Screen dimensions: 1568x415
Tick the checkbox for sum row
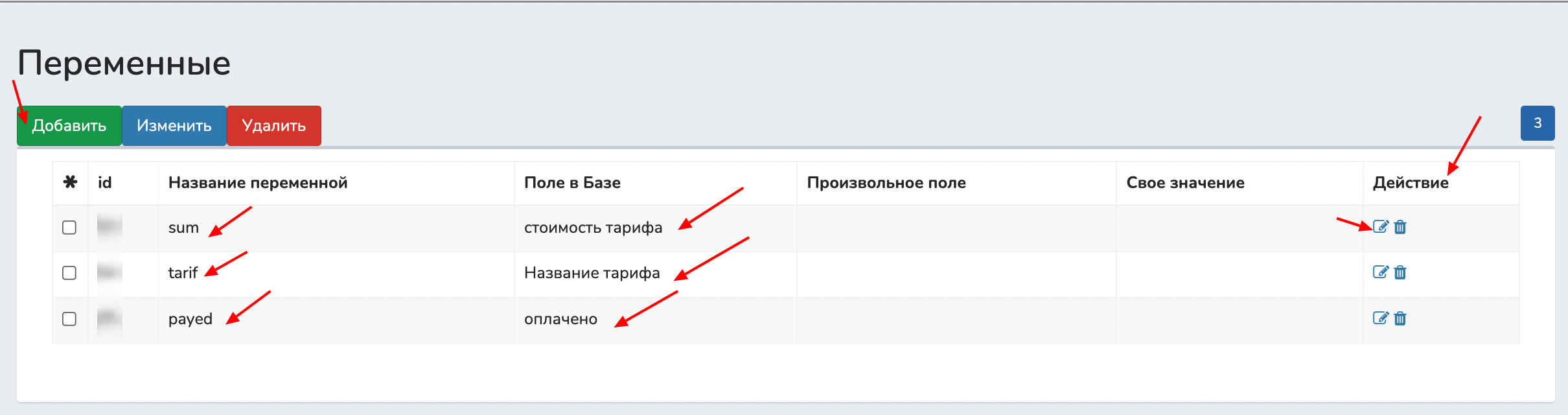[x=69, y=228]
